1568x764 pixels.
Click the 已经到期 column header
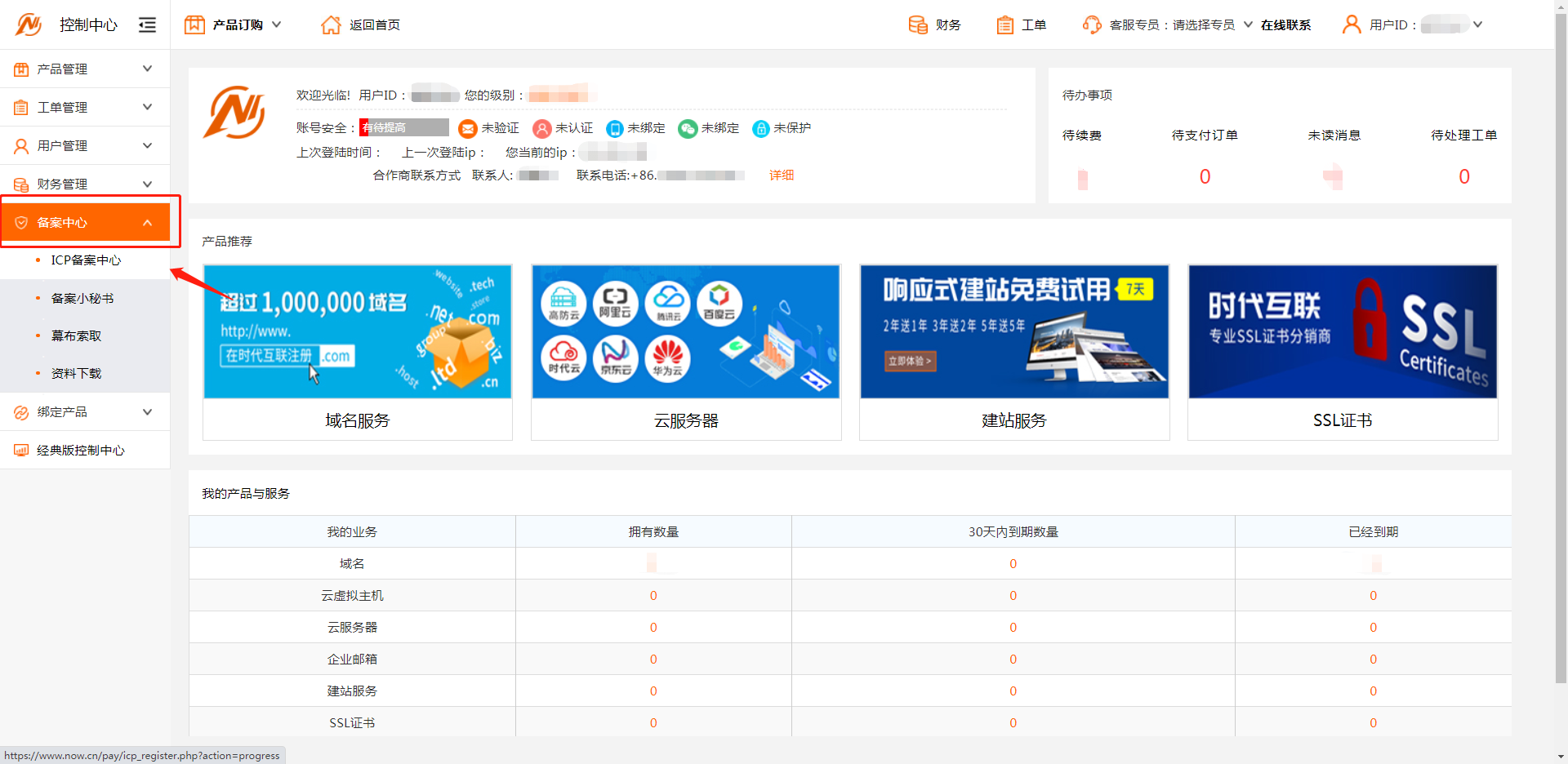tap(1373, 532)
